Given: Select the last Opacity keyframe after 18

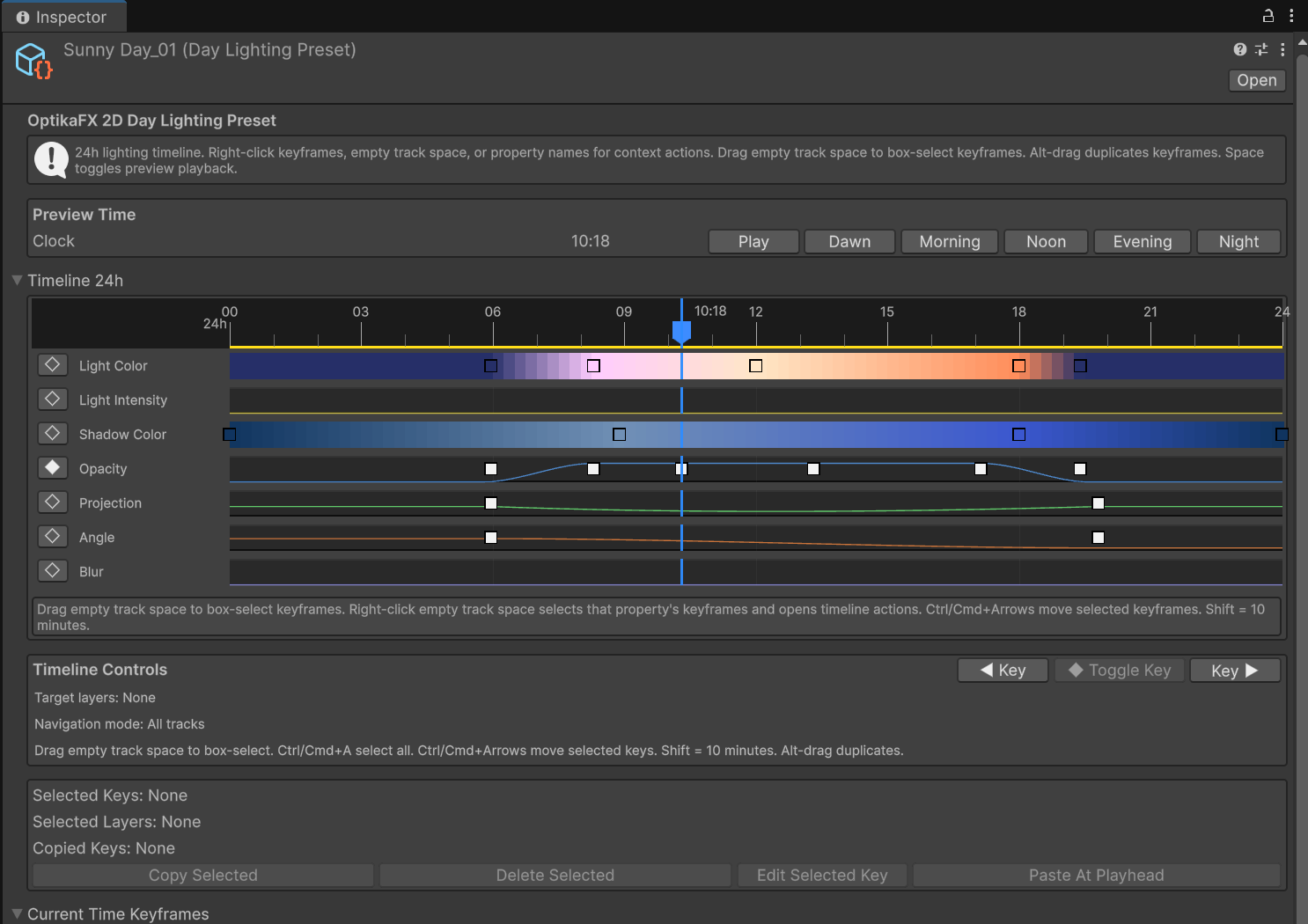Looking at the screenshot, I should 1081,469.
